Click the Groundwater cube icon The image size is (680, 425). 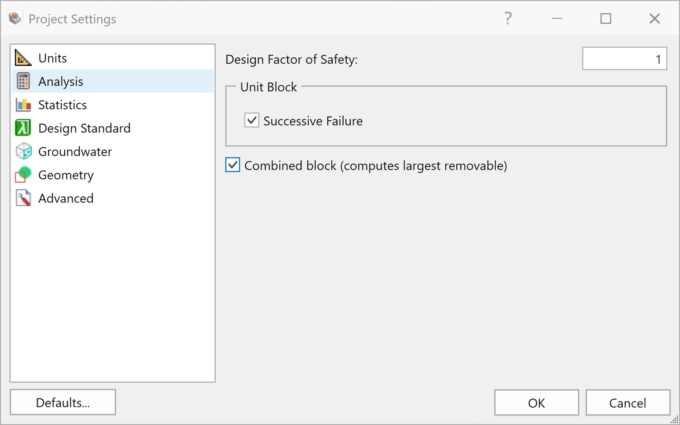click(x=23, y=151)
